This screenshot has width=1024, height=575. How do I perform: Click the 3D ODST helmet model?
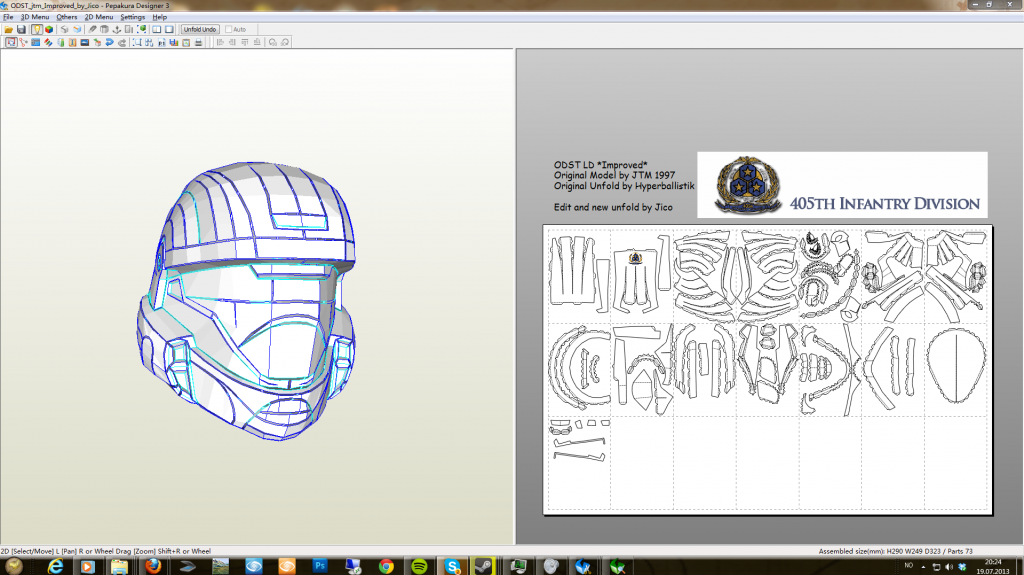click(247, 301)
